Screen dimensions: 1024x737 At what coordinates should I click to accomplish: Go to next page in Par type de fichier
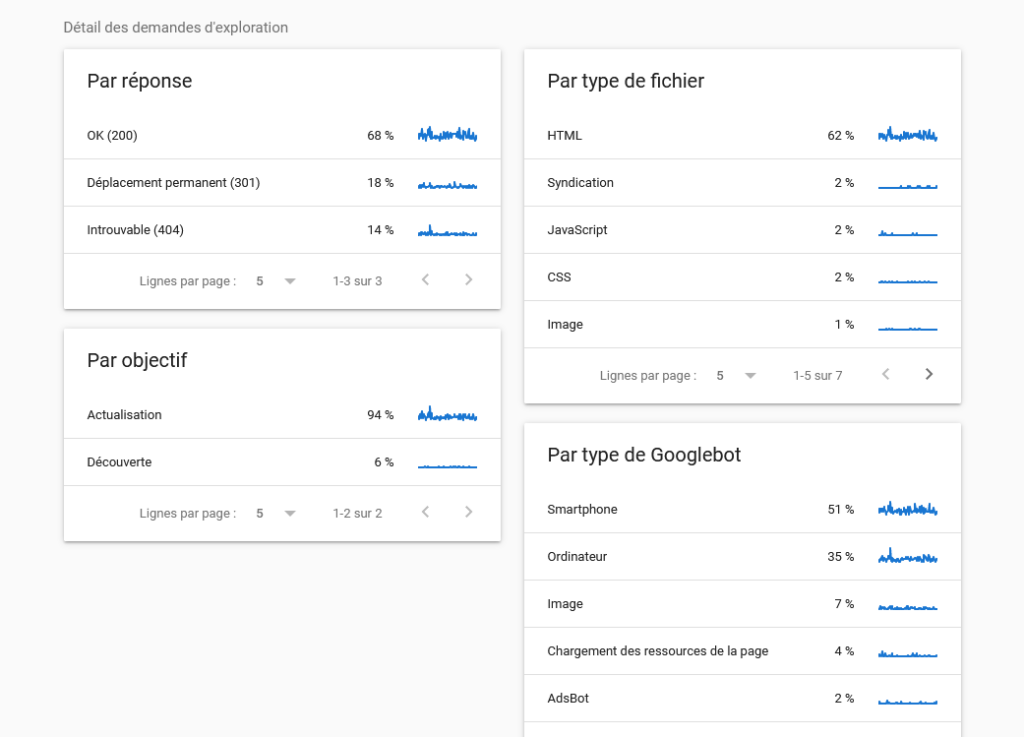coord(929,375)
